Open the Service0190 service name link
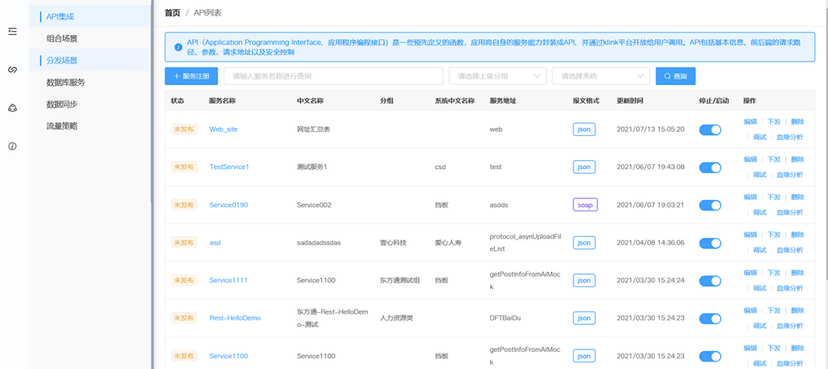The image size is (828, 369). point(229,205)
